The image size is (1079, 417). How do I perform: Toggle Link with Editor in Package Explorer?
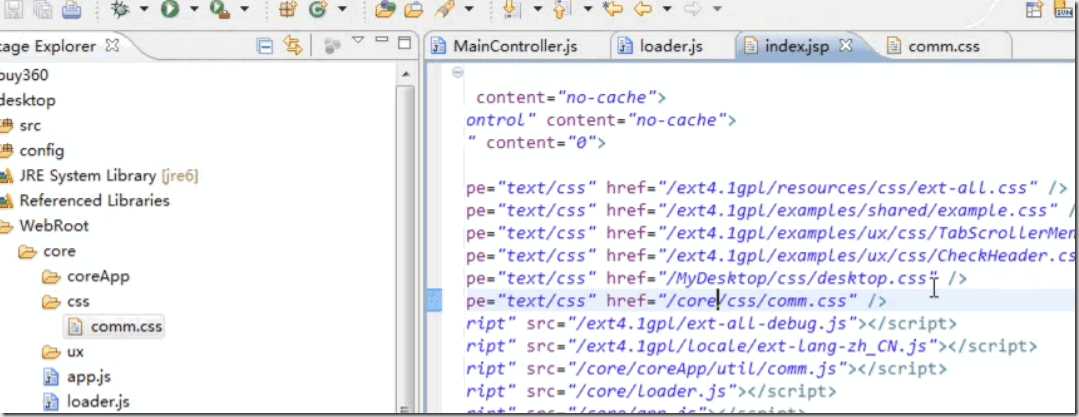coord(294,46)
